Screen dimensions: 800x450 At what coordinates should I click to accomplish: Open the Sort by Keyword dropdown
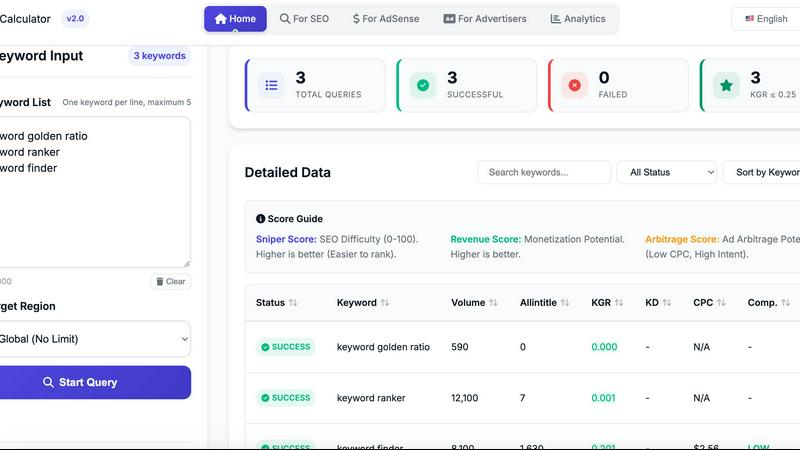click(762, 172)
